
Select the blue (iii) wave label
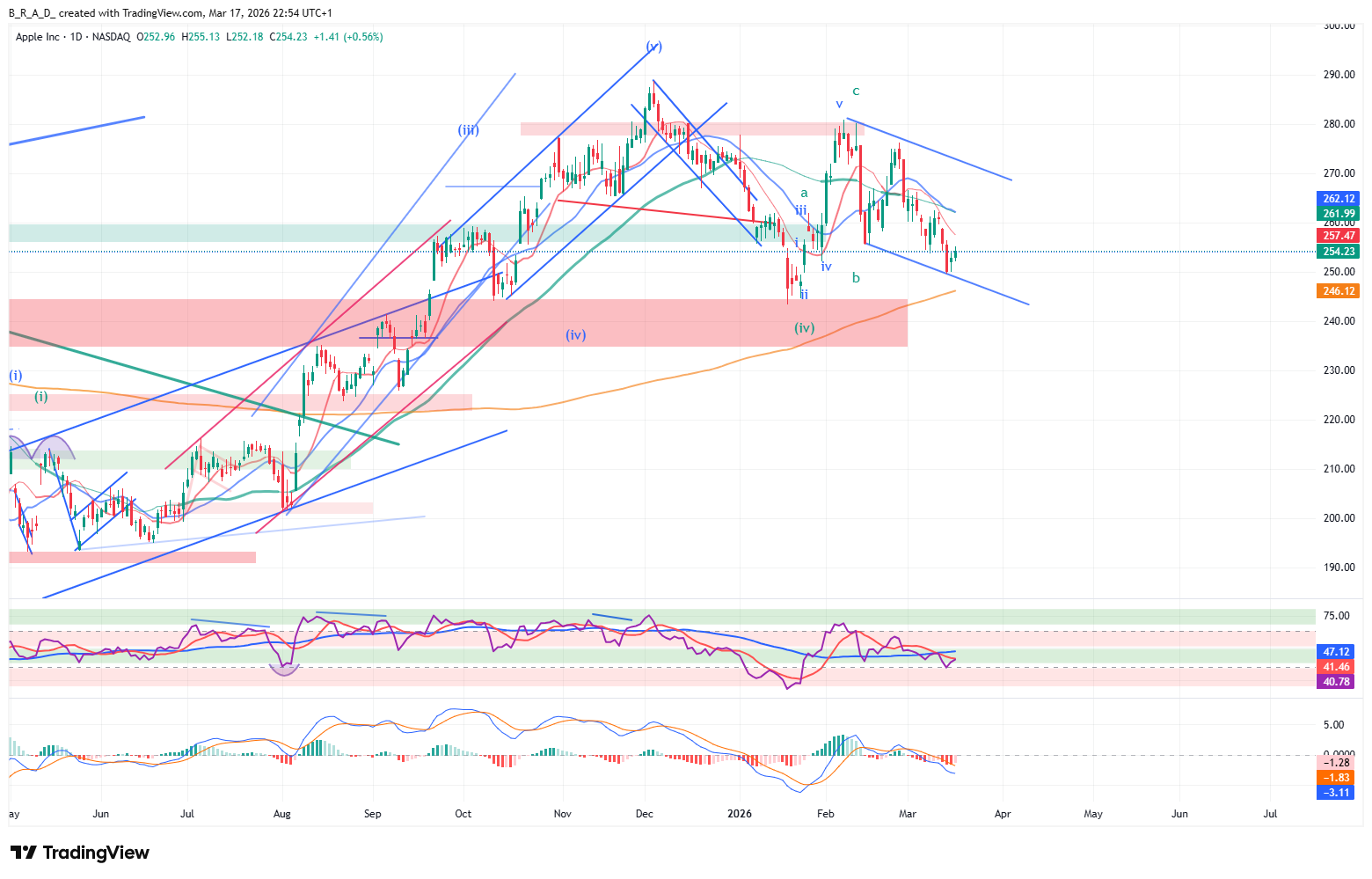click(x=468, y=130)
